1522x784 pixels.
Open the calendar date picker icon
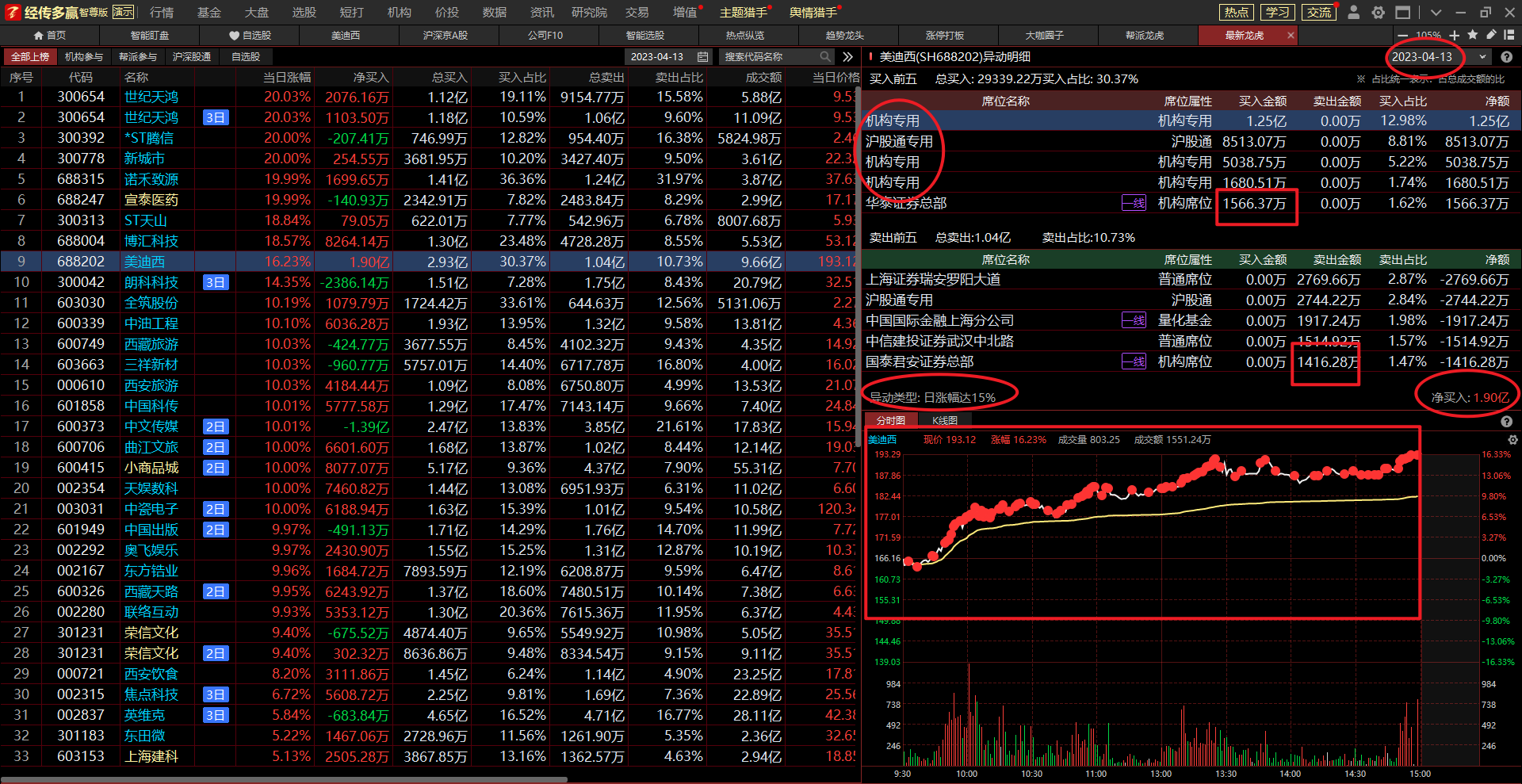coord(702,56)
